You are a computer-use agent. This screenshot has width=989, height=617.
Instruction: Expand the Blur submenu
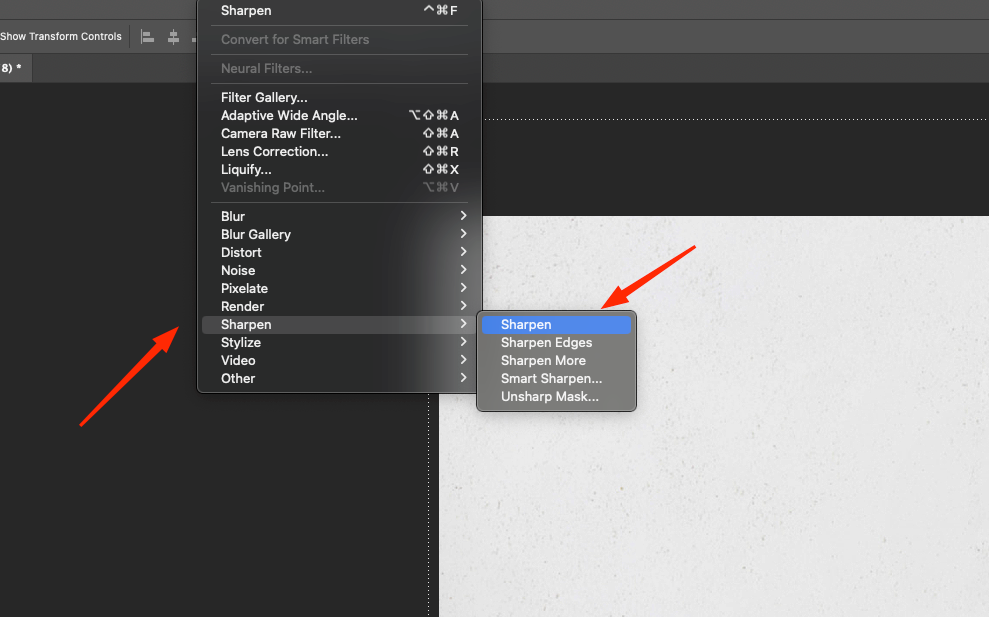point(339,216)
